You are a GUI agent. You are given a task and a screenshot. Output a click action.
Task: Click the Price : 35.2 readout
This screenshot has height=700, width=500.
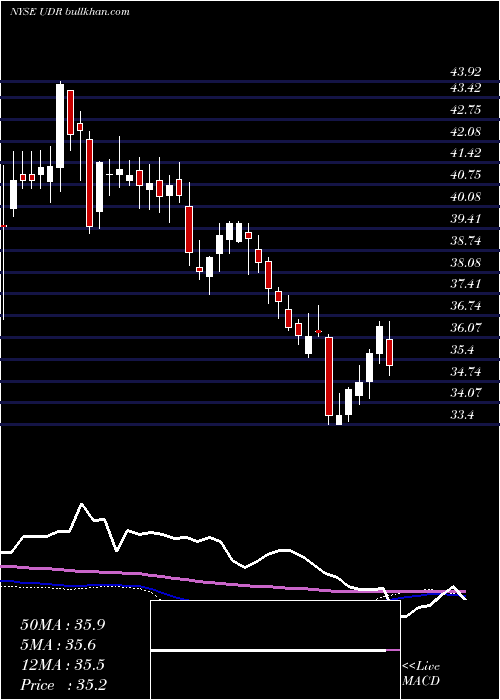tap(63, 685)
